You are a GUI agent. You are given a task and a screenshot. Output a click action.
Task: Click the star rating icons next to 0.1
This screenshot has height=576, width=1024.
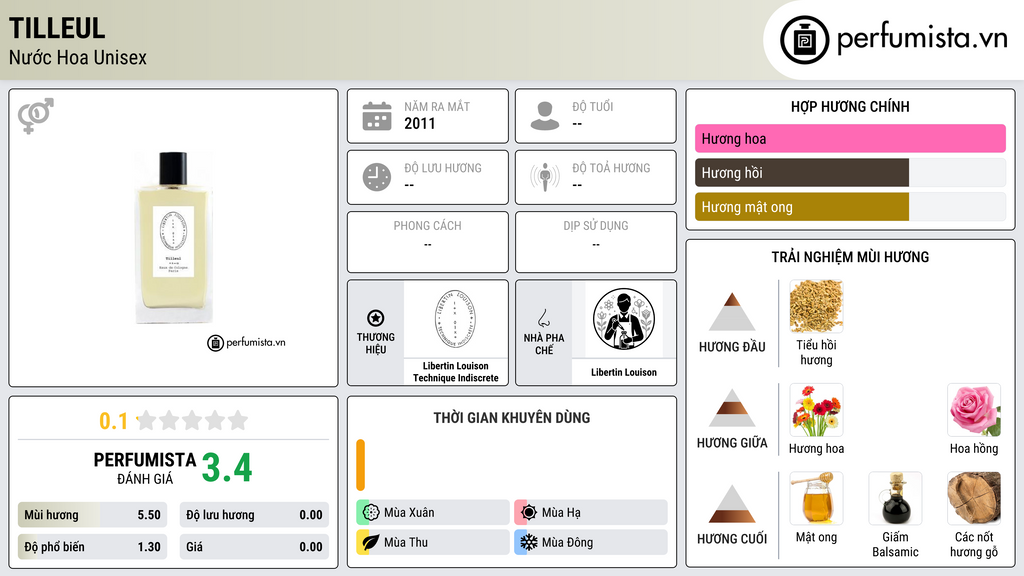coord(193,421)
